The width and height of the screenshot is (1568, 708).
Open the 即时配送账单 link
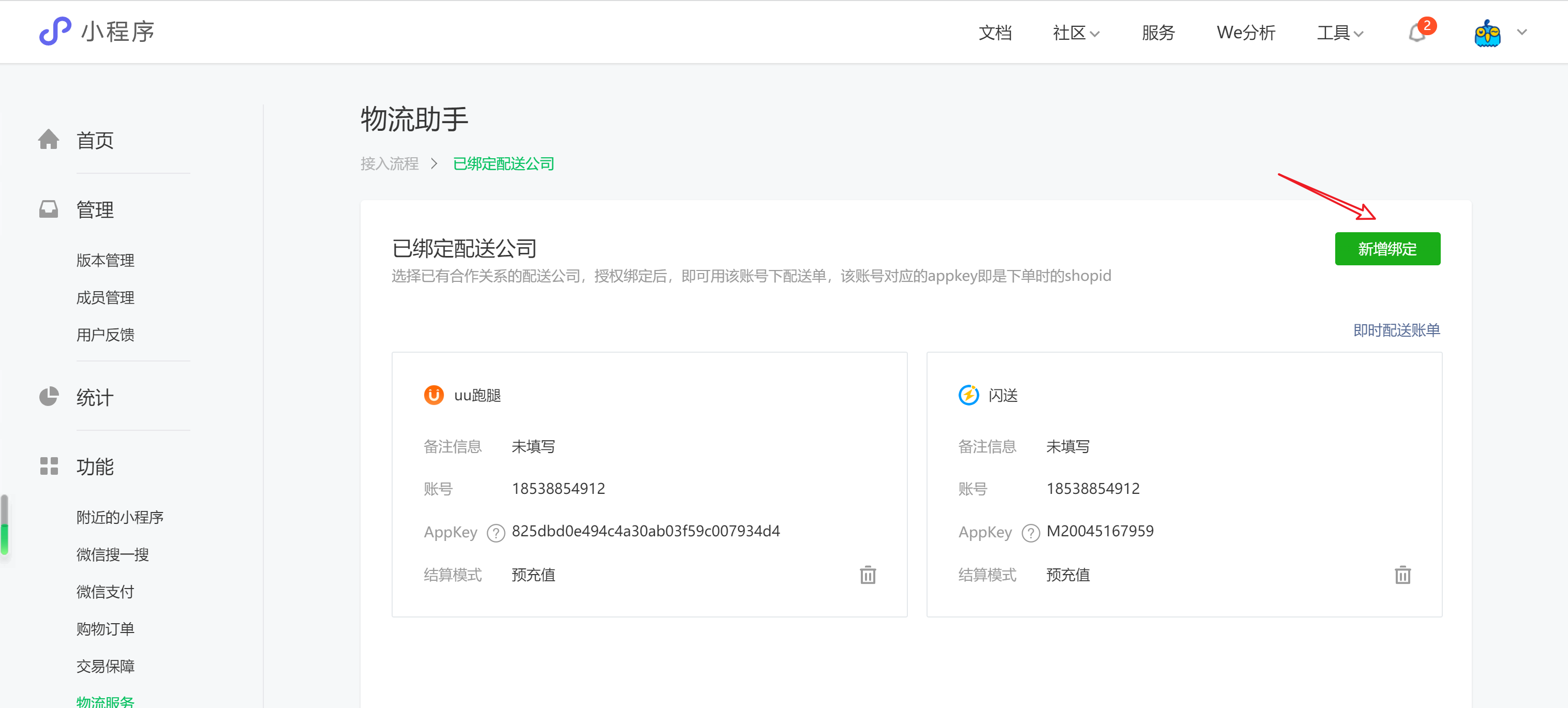tap(1396, 330)
